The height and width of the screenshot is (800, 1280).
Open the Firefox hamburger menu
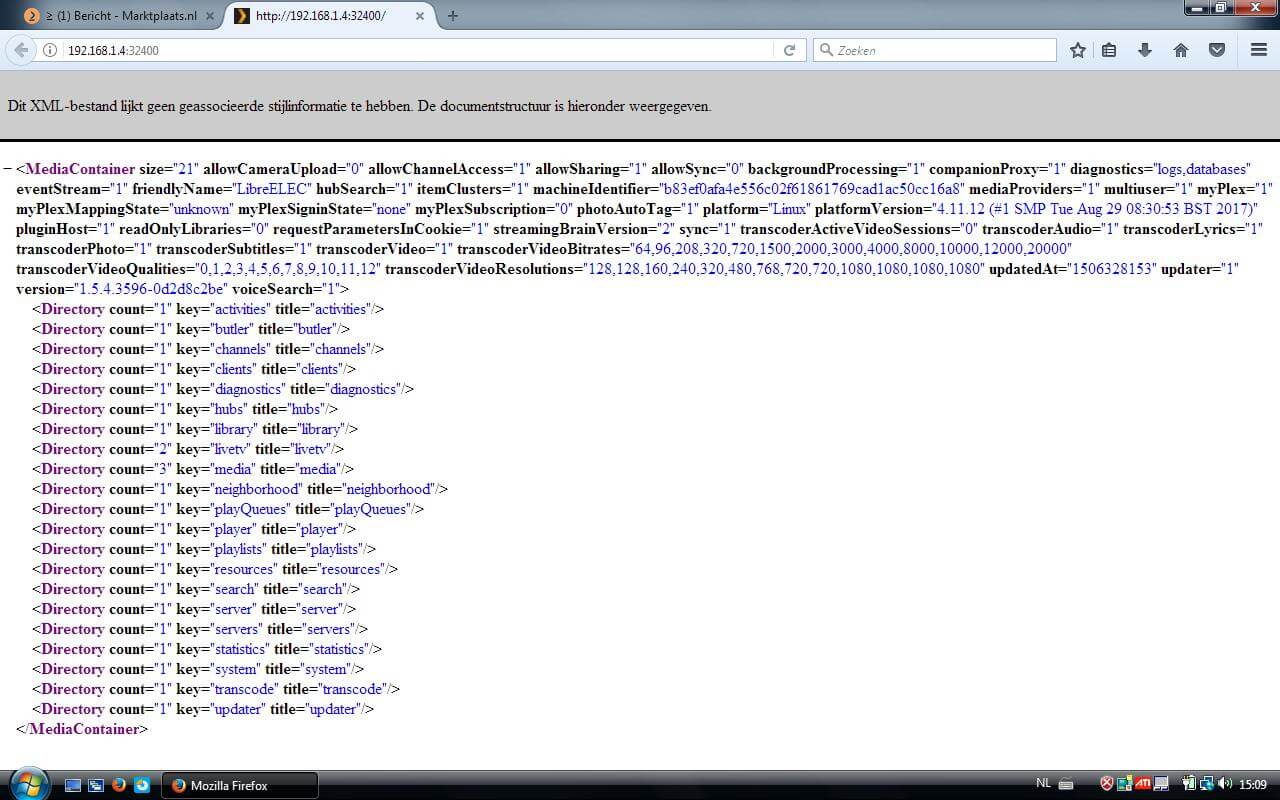click(1259, 50)
